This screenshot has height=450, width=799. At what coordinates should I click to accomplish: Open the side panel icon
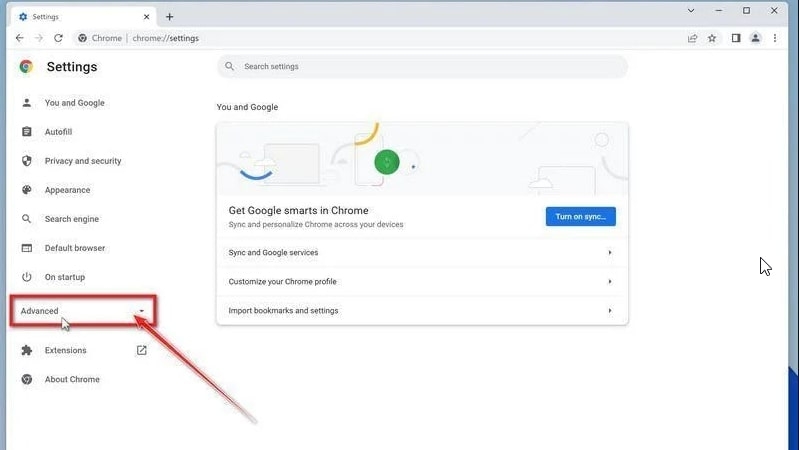click(x=736, y=38)
